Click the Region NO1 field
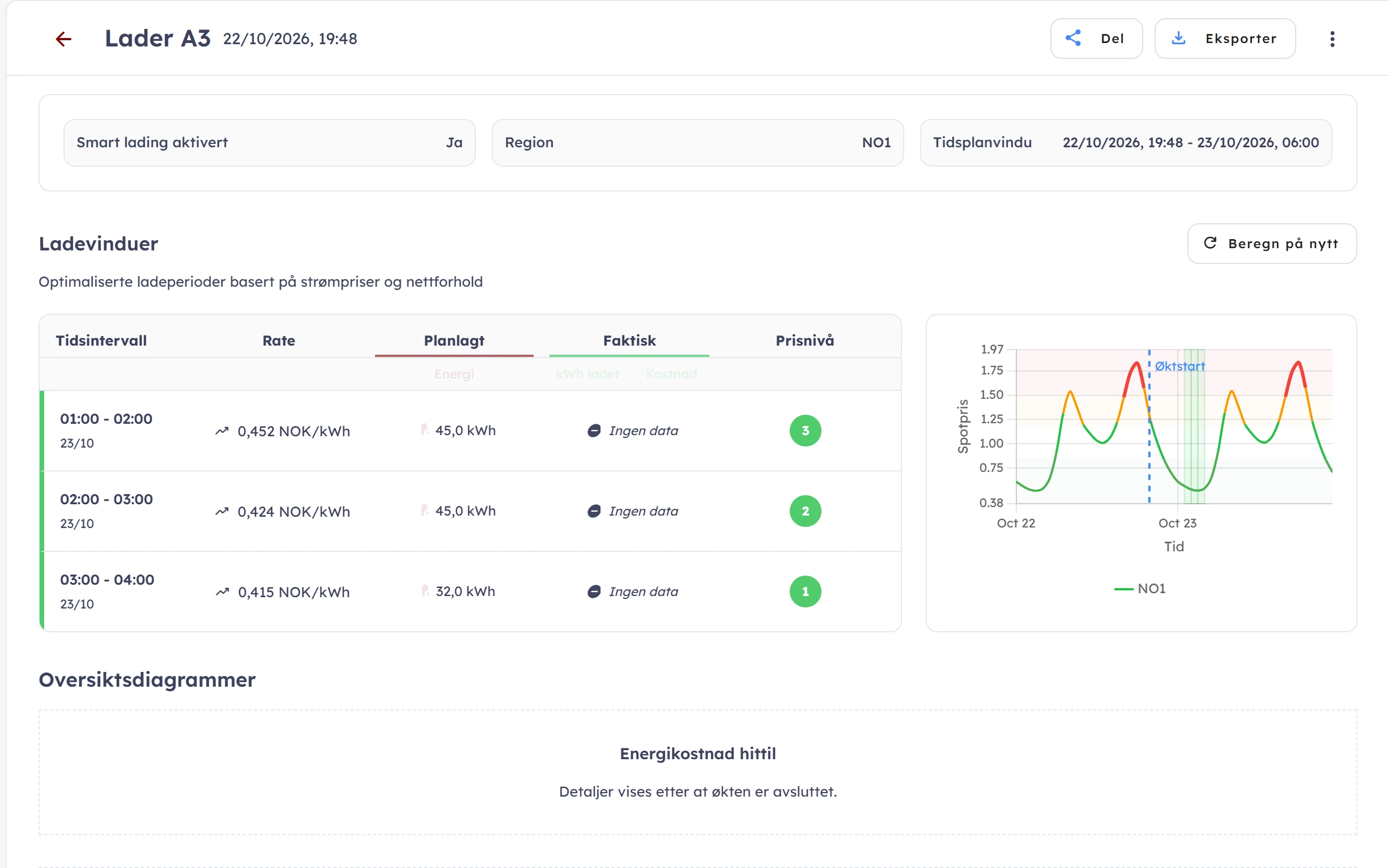 tap(697, 142)
